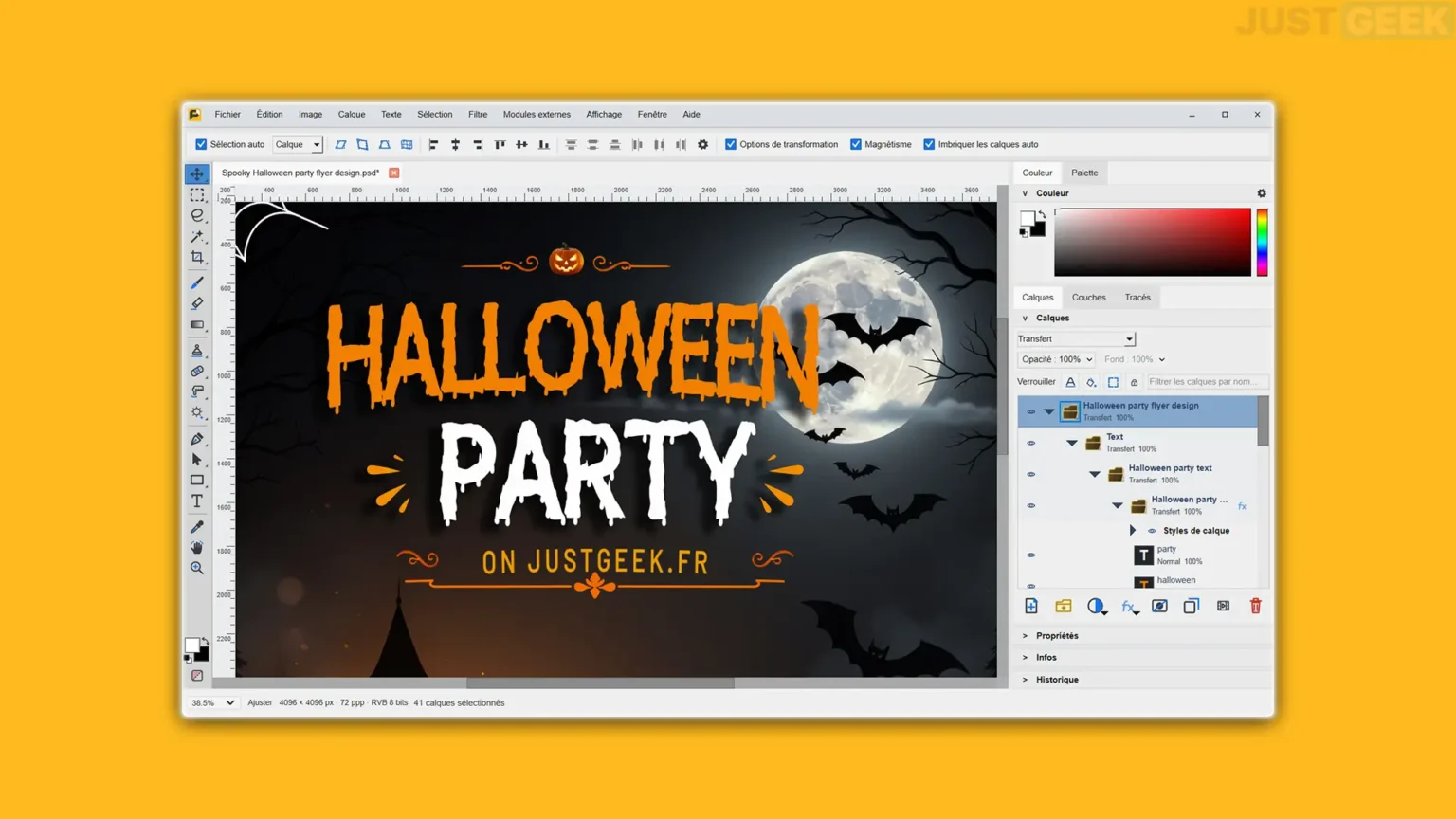Select the Lasso tool
The height and width of the screenshot is (819, 1456).
click(x=197, y=215)
